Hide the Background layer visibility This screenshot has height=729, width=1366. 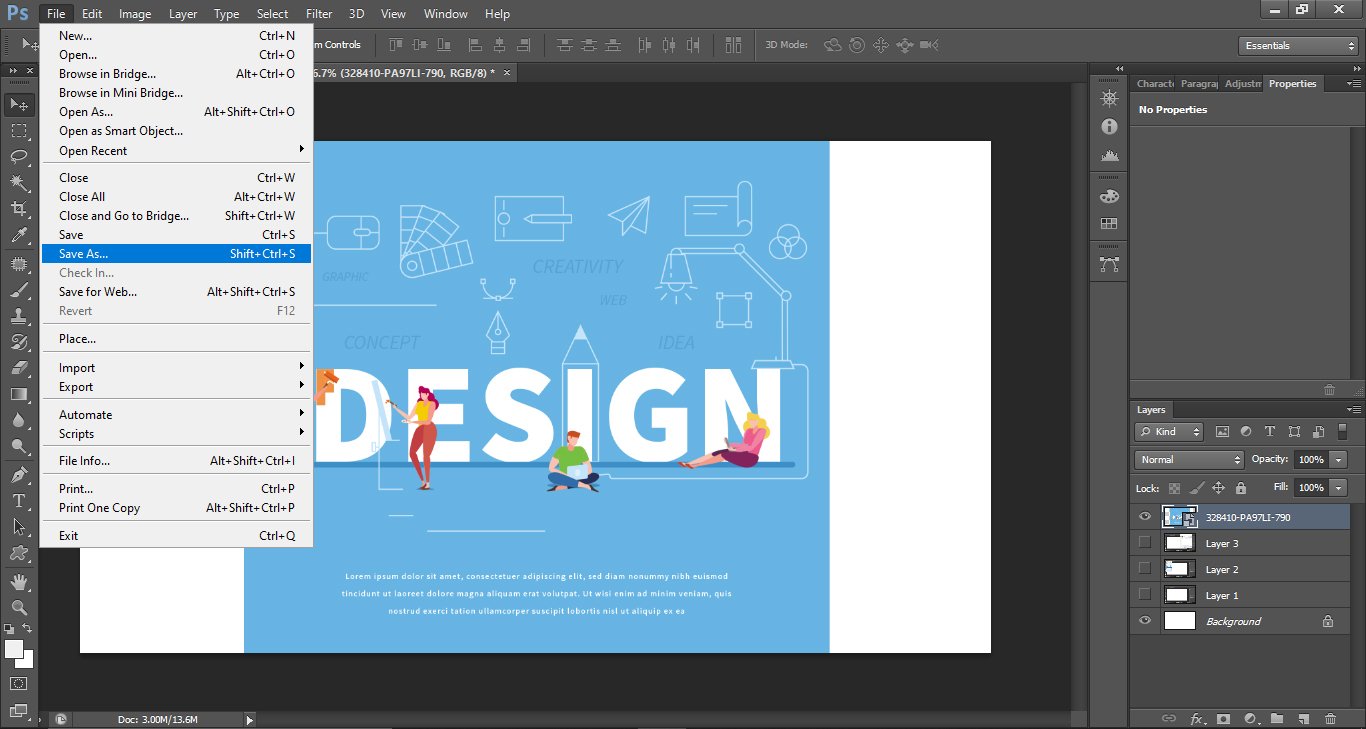(1144, 620)
